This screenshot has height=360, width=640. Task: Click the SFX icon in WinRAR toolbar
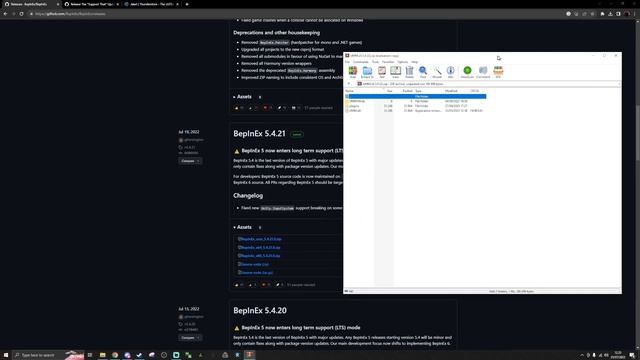point(498,72)
